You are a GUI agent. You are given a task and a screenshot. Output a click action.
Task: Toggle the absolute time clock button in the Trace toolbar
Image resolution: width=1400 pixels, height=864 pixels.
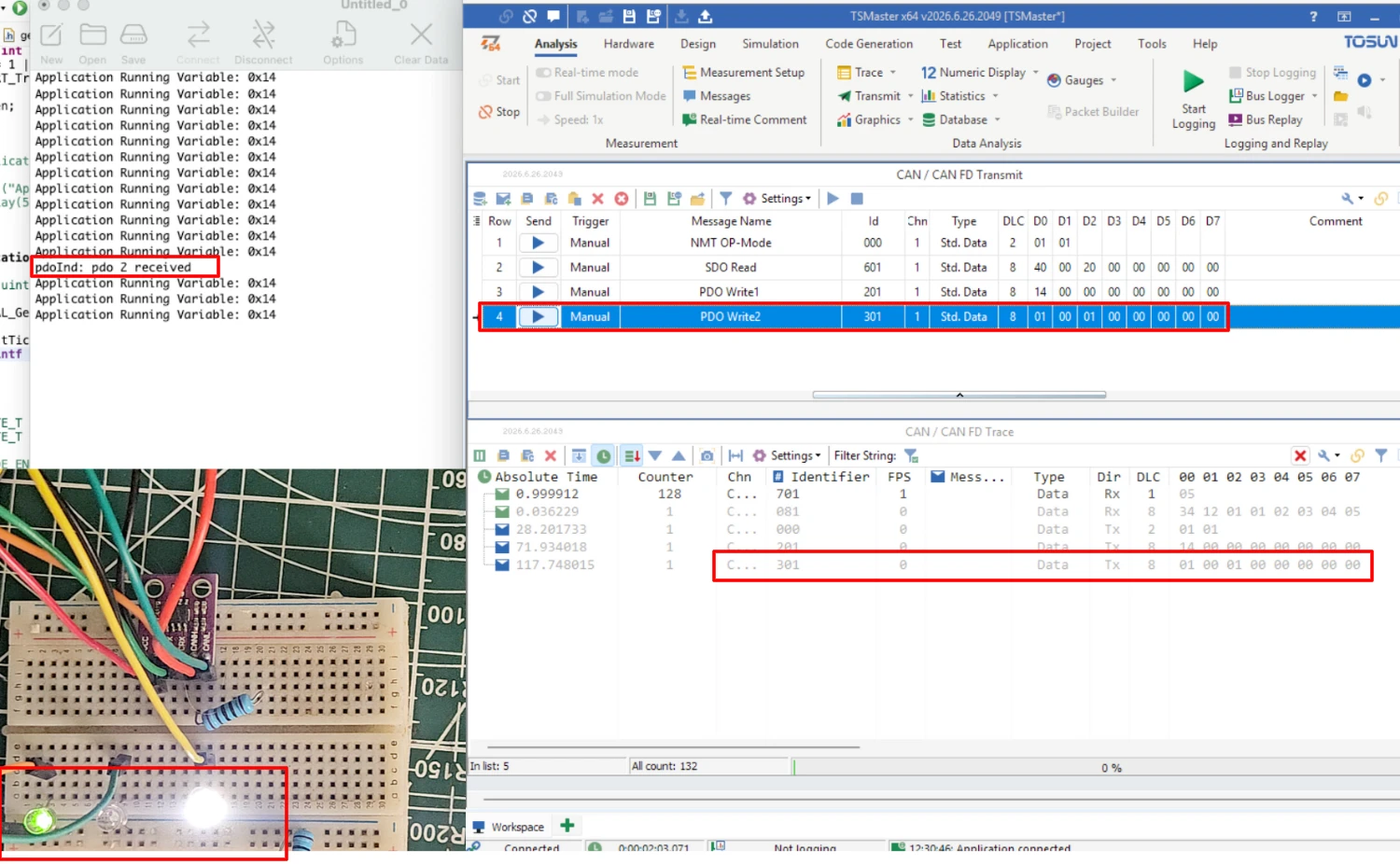(x=604, y=455)
